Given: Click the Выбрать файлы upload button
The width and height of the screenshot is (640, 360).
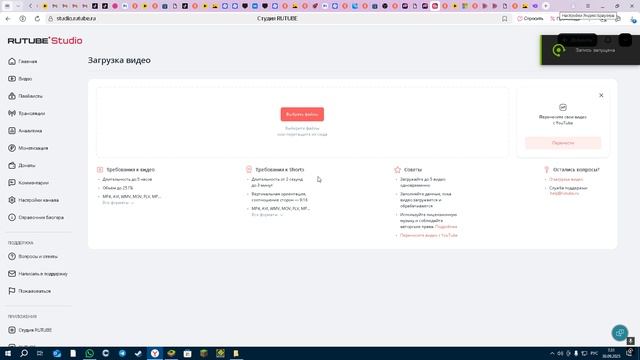Looking at the screenshot, I should pyautogui.click(x=302, y=114).
